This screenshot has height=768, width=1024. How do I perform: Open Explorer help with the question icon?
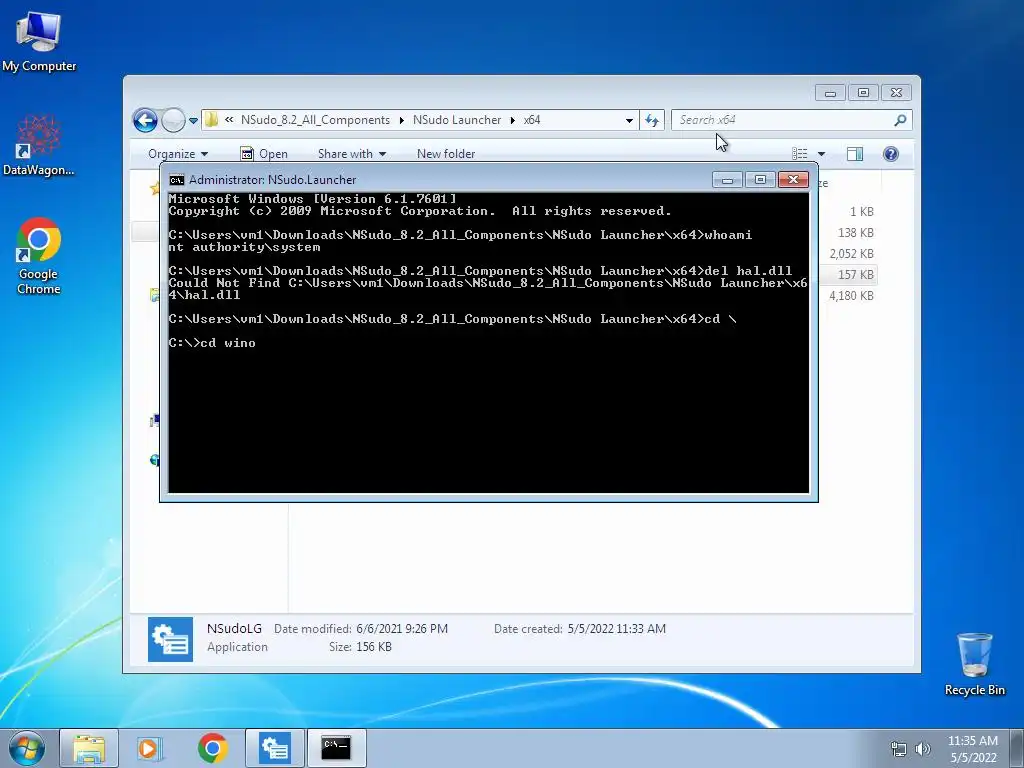pos(891,153)
